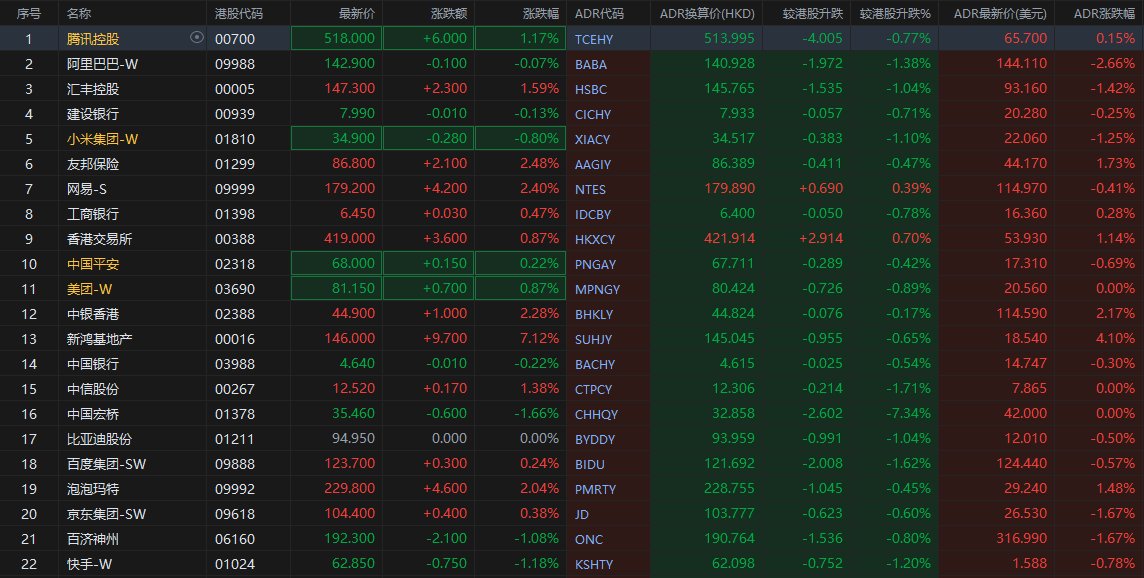The height and width of the screenshot is (578, 1144).
Task: Click stock code 00700
Action: (235, 39)
